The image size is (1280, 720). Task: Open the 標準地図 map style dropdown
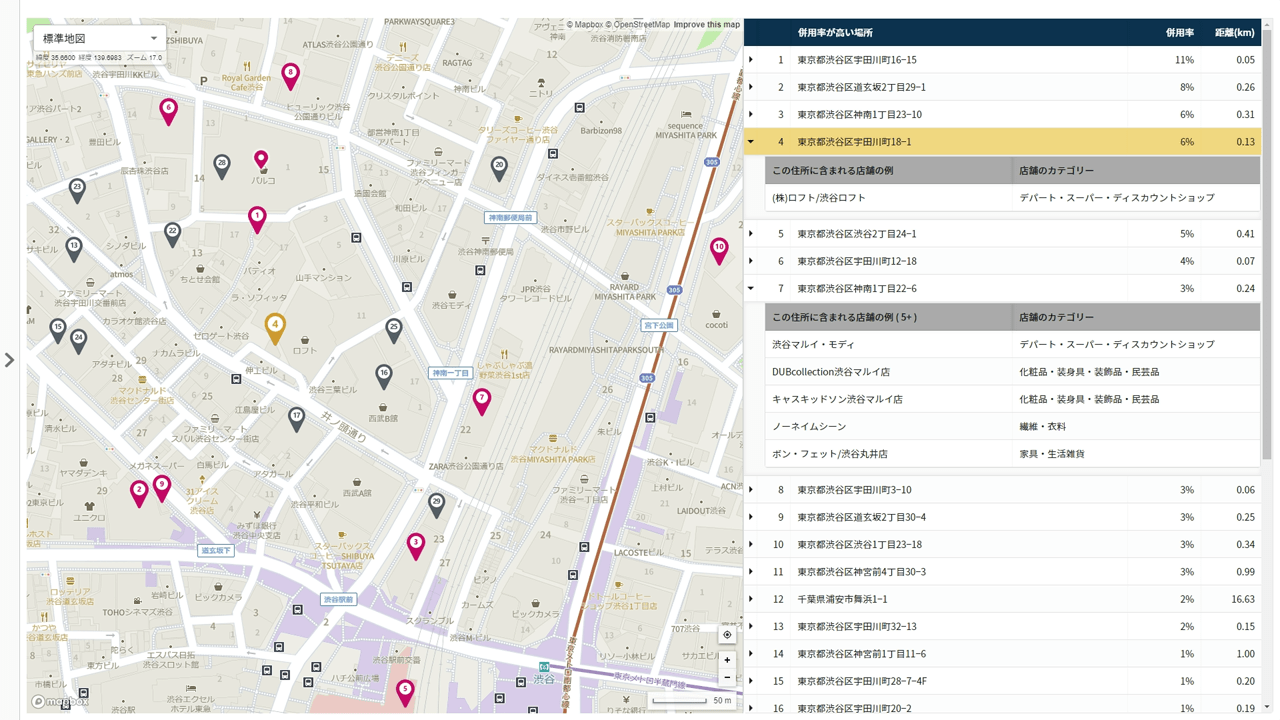99,38
